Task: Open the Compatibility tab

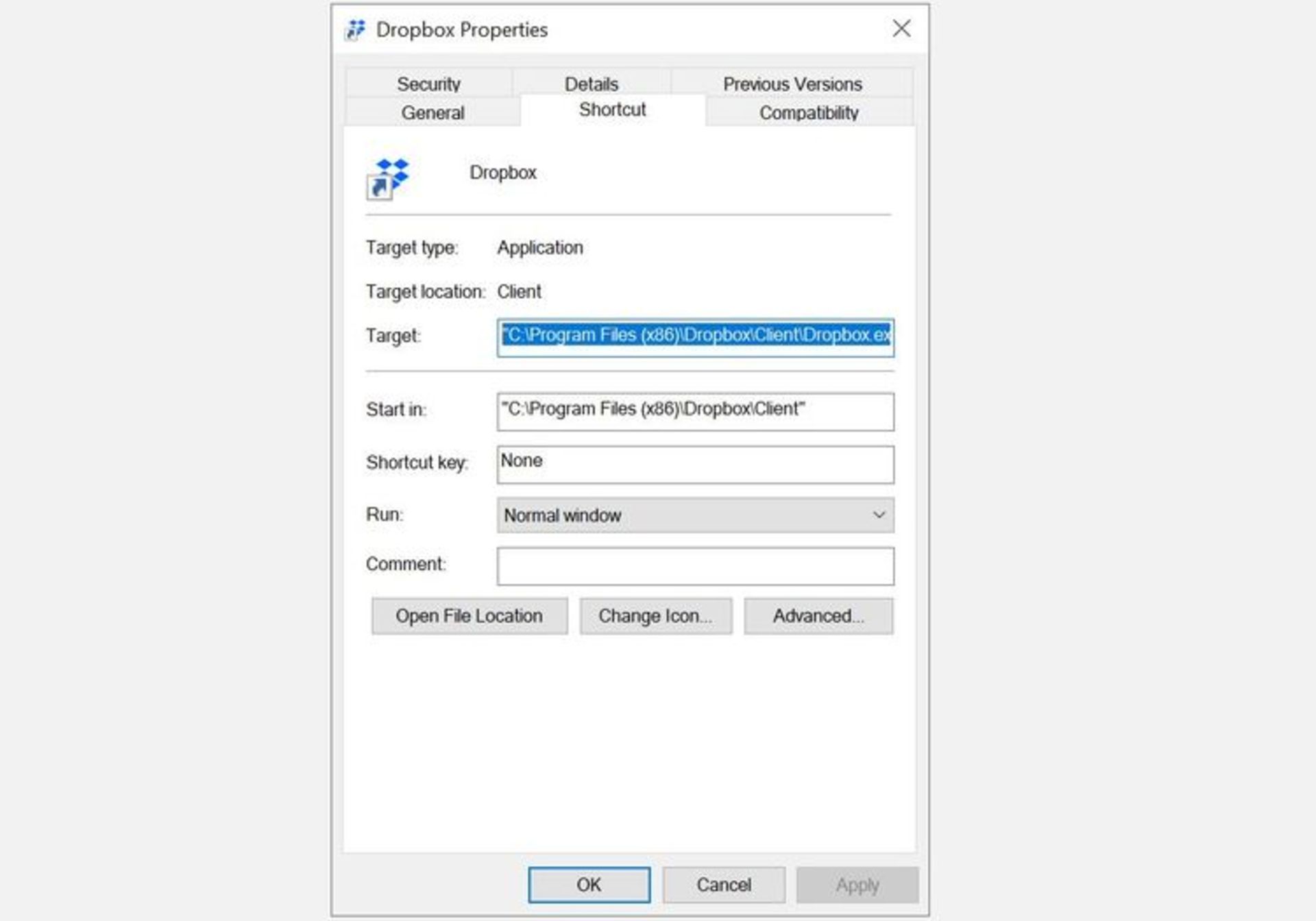Action: point(809,112)
